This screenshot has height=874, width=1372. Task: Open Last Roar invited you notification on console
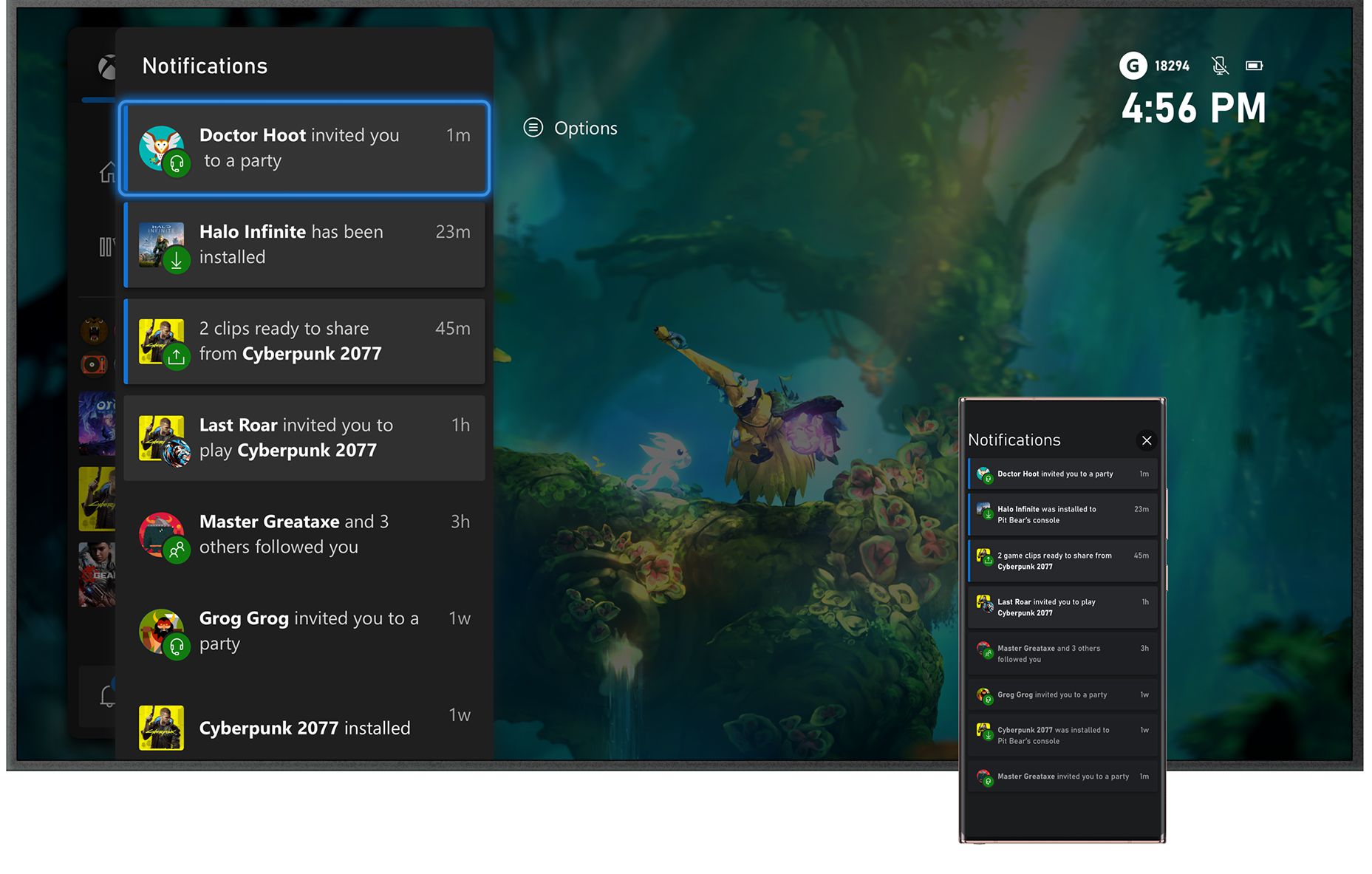[304, 438]
